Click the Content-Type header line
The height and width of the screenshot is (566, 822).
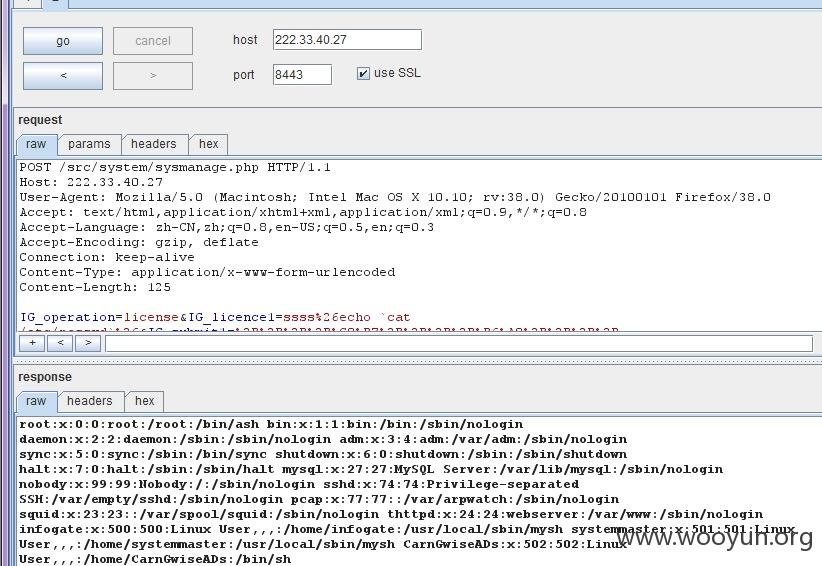207,273
